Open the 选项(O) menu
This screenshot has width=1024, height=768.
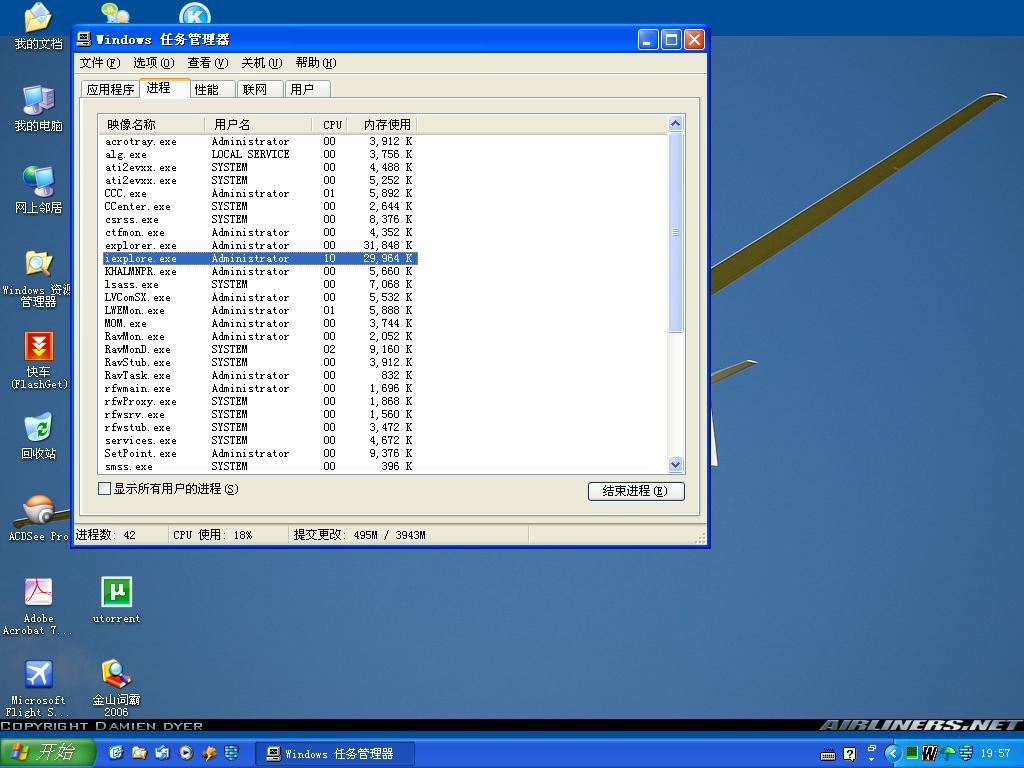153,63
